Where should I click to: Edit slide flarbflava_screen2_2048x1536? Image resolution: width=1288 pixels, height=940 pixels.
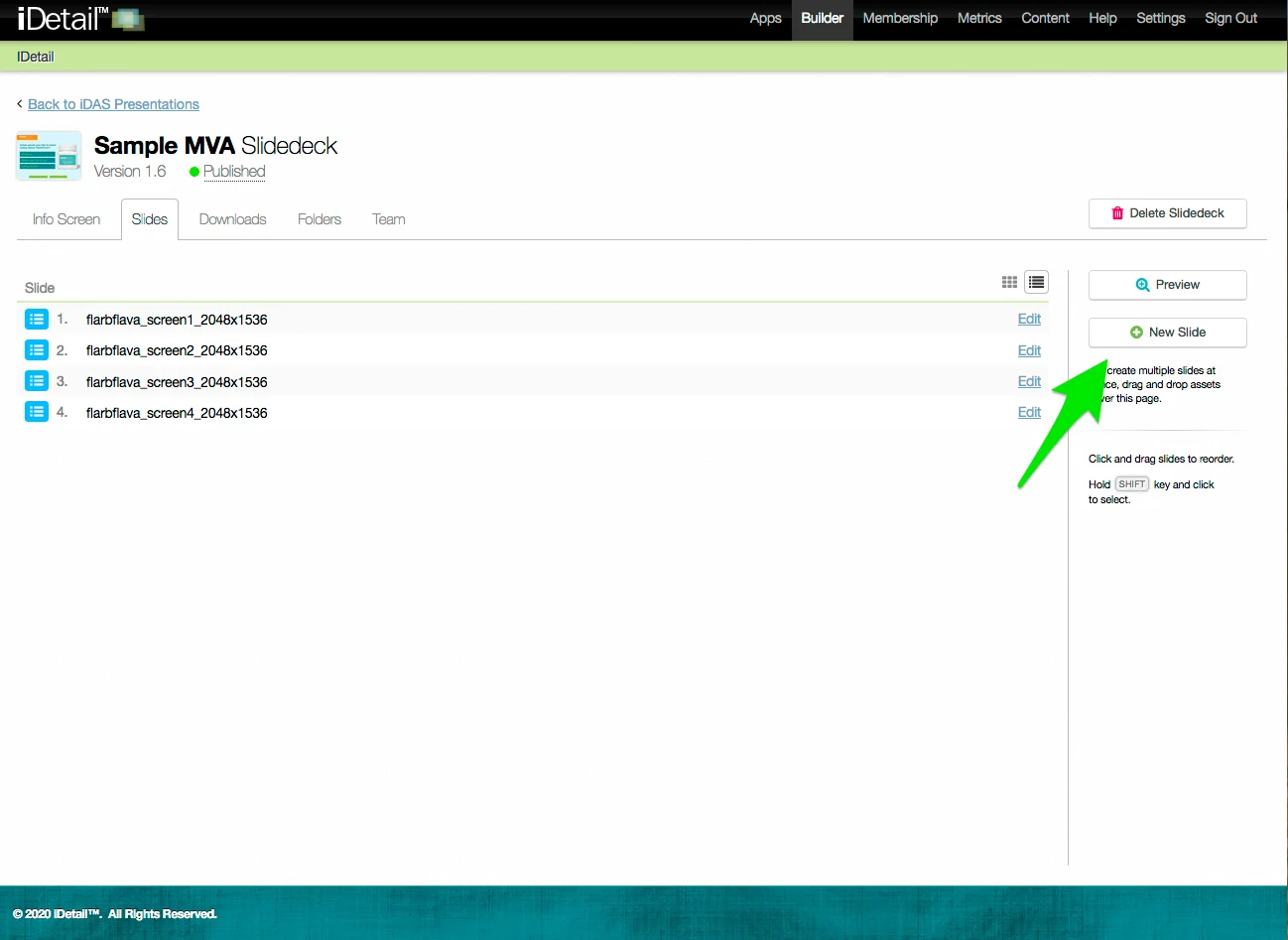[1029, 350]
